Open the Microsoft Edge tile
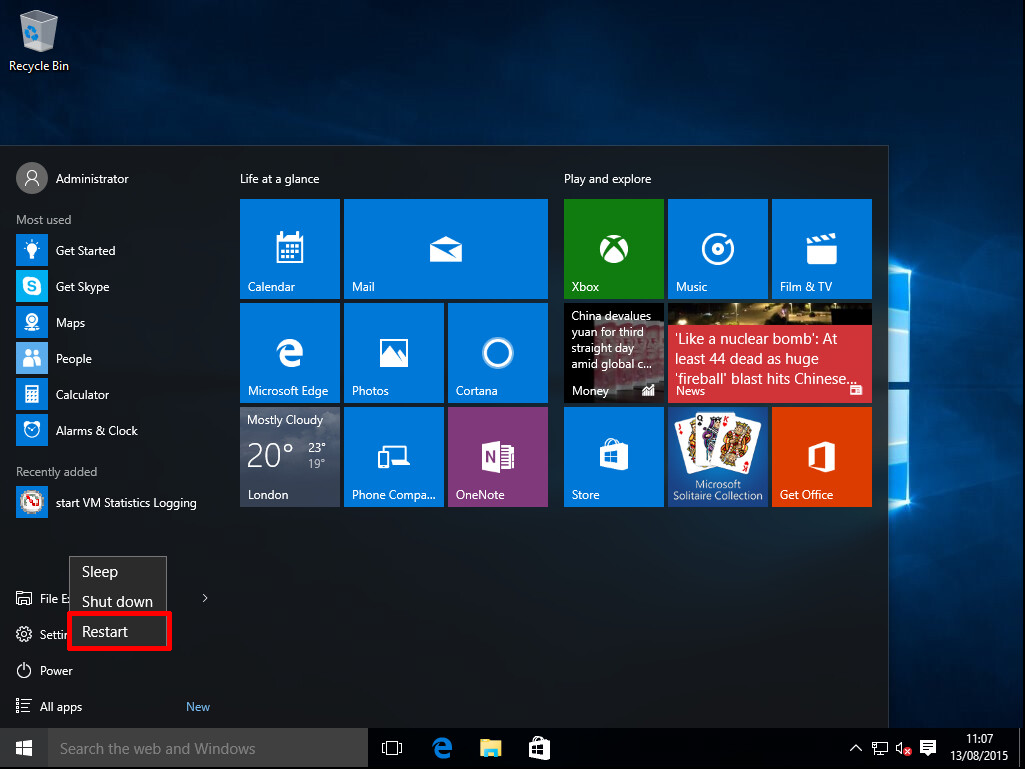The image size is (1025, 769). 290,352
